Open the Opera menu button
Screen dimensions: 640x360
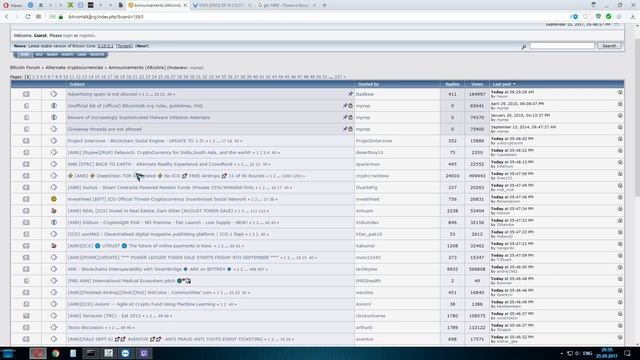[12, 5]
